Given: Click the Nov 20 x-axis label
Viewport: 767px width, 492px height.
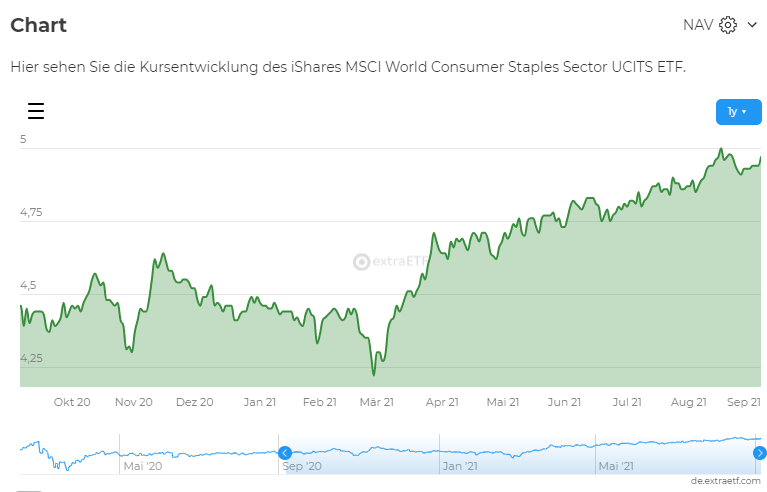Looking at the screenshot, I should (x=133, y=402).
